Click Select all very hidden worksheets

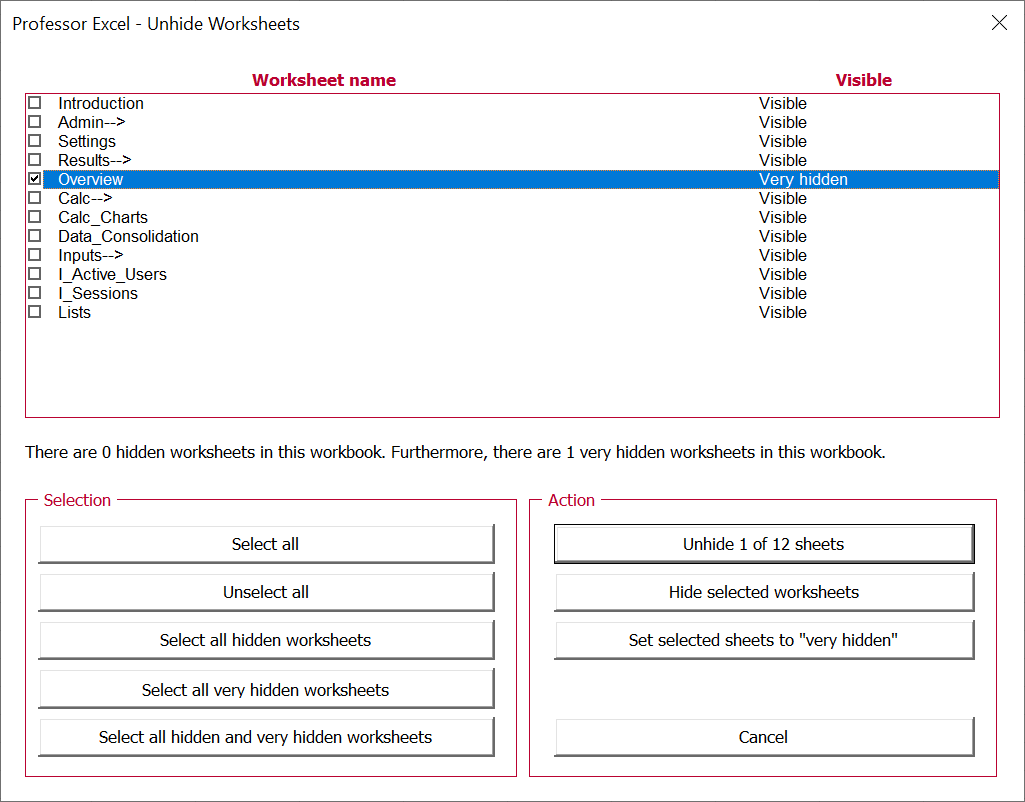pos(265,689)
